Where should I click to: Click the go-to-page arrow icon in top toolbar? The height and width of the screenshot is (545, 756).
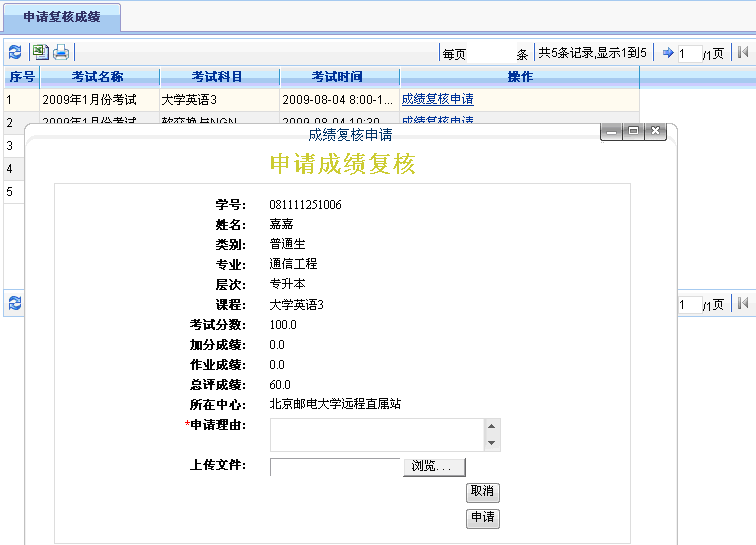point(668,53)
